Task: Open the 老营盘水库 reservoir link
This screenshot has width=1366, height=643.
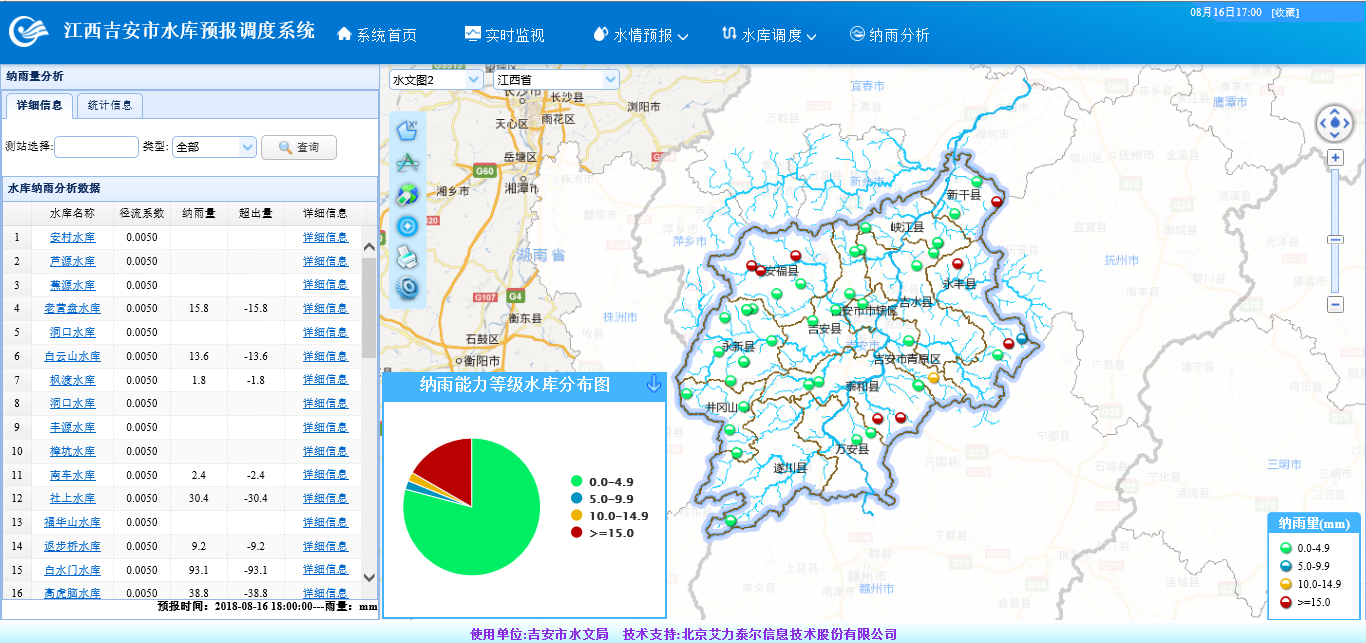Action: tap(73, 309)
